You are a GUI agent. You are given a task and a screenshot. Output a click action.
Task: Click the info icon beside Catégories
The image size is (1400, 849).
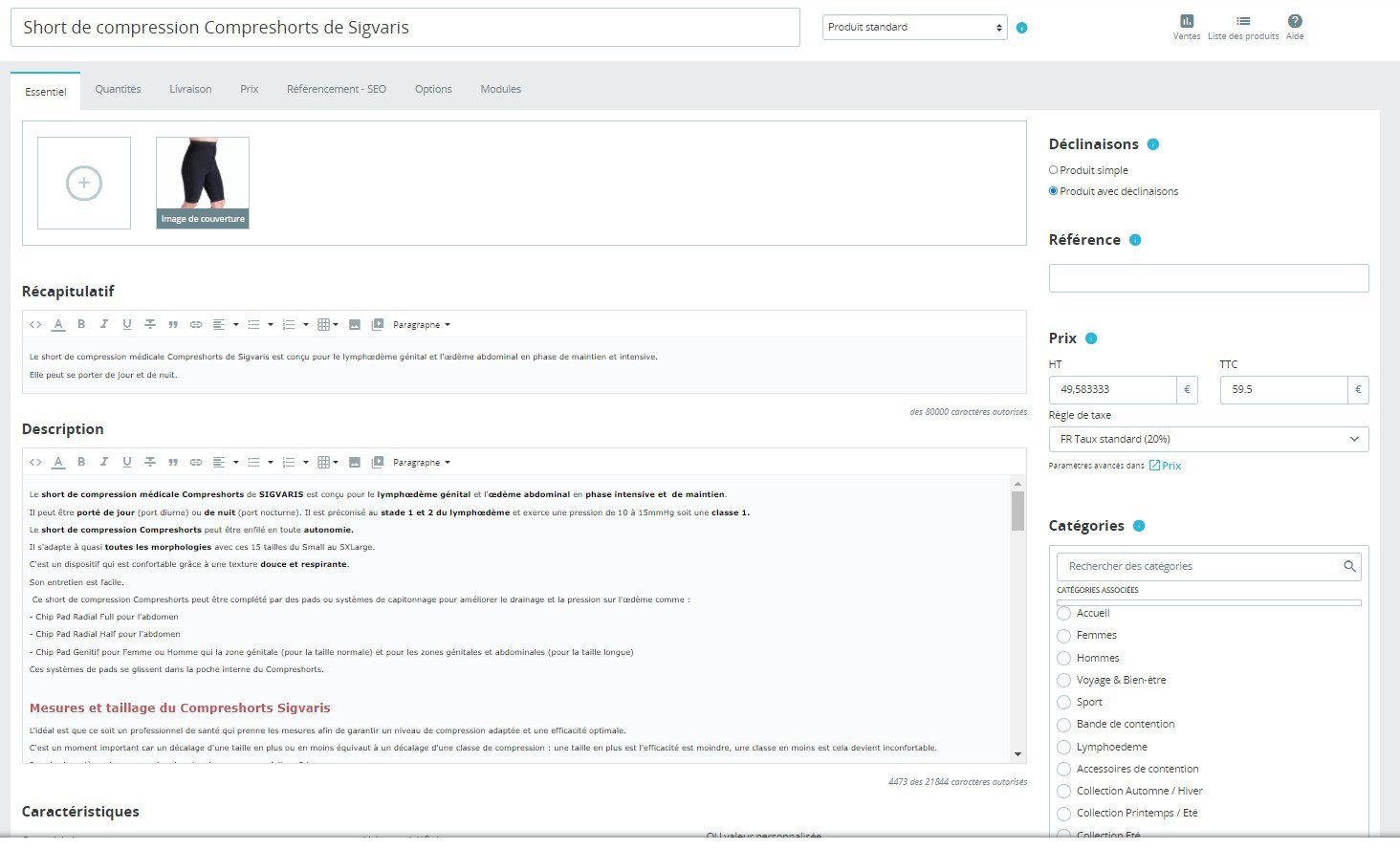[x=1139, y=526]
